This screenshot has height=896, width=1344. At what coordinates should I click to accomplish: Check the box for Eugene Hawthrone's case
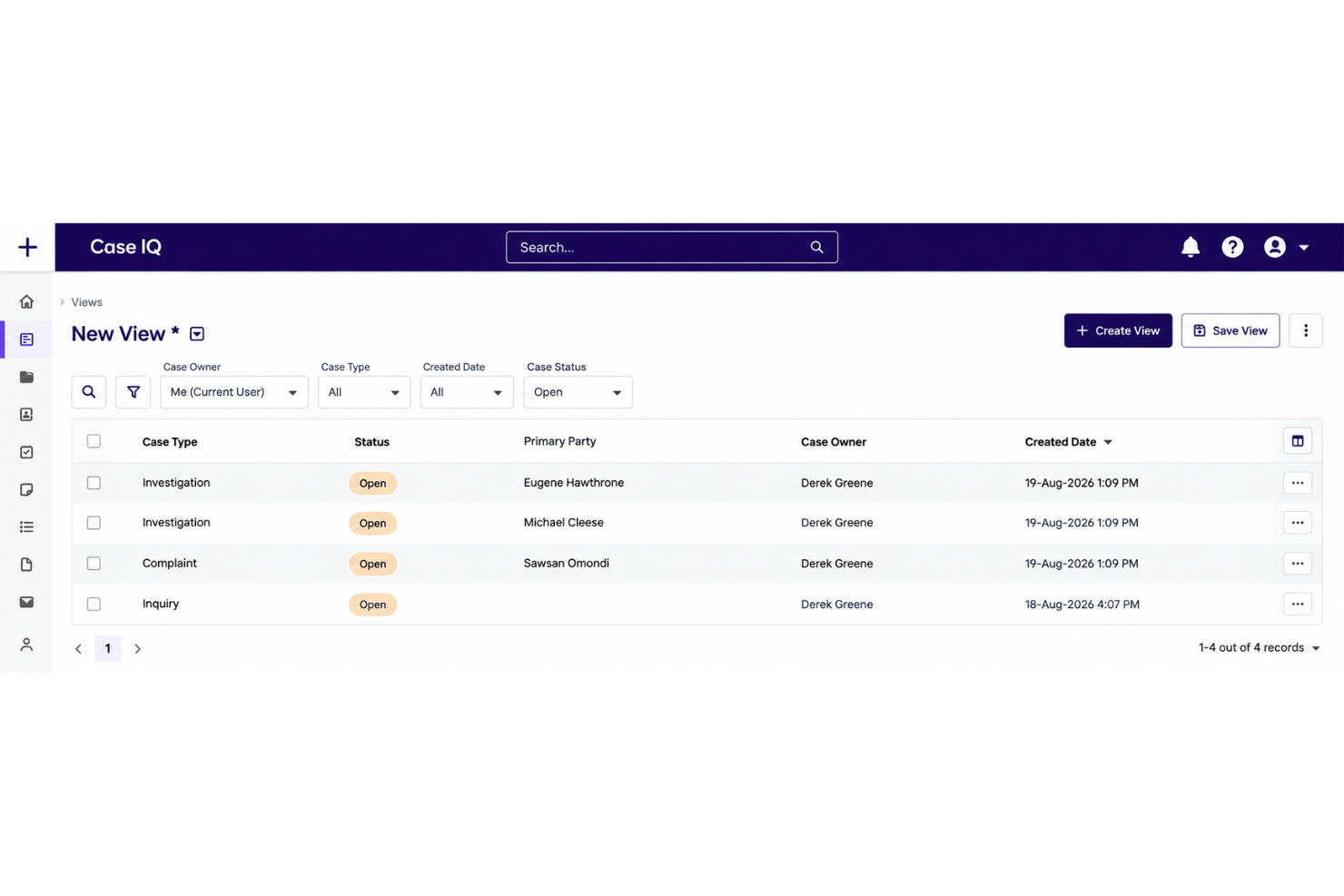click(94, 483)
